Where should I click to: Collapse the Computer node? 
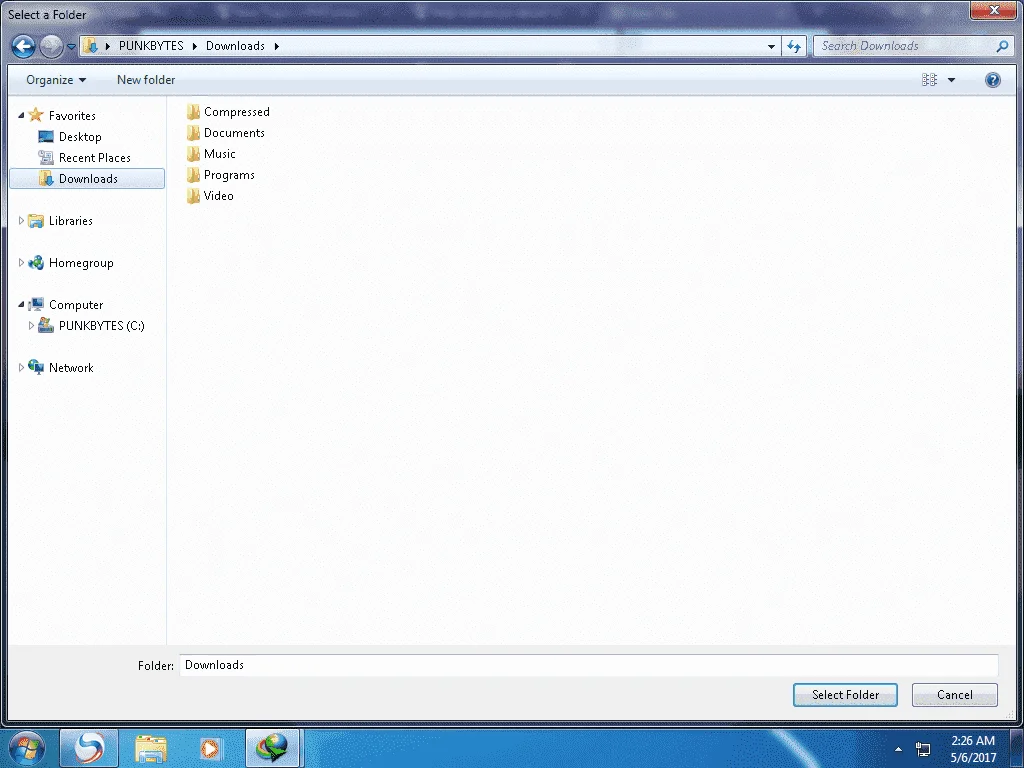coord(21,304)
